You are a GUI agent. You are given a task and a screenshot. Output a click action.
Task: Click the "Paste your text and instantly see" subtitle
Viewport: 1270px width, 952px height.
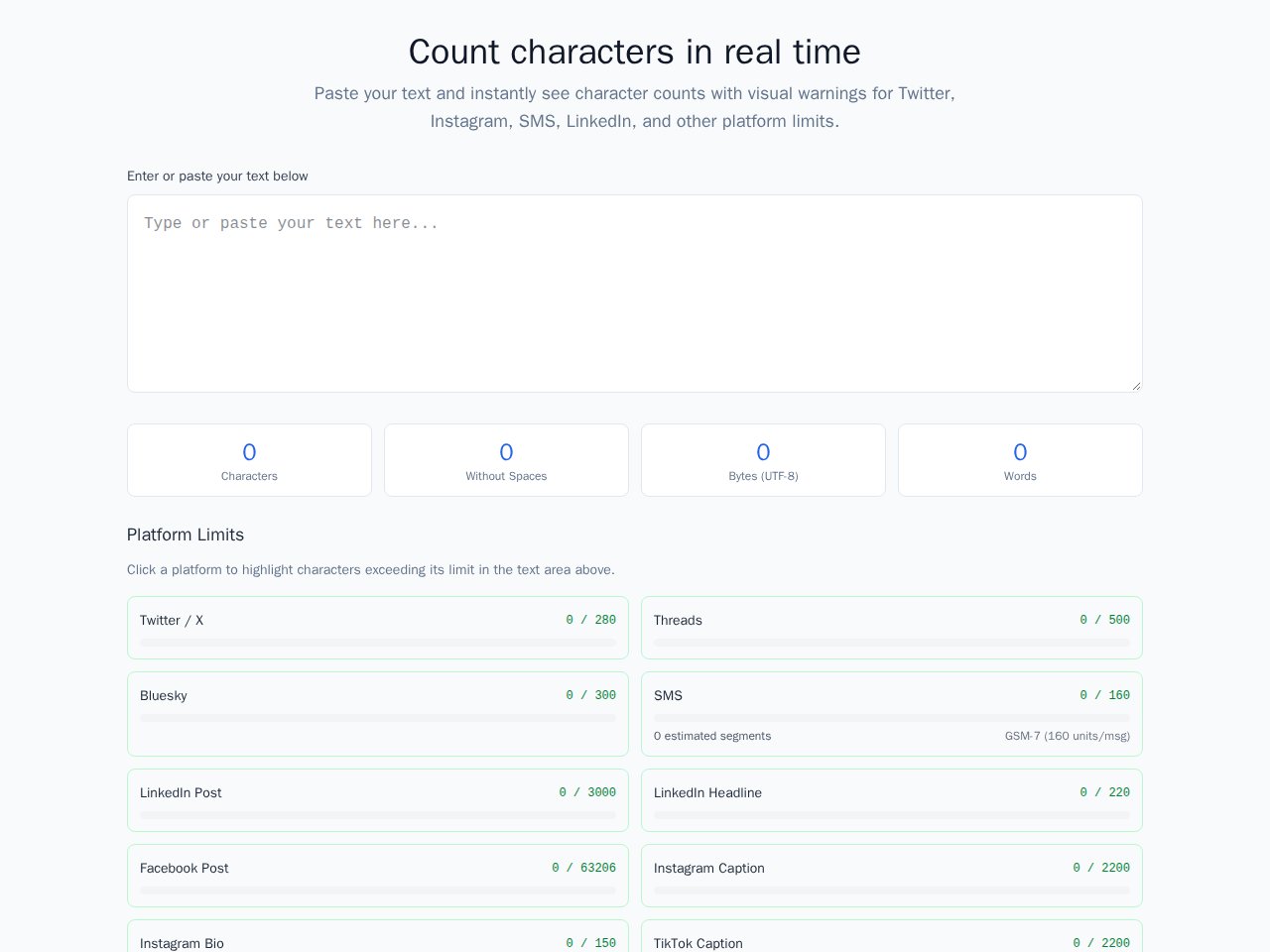pos(635,107)
